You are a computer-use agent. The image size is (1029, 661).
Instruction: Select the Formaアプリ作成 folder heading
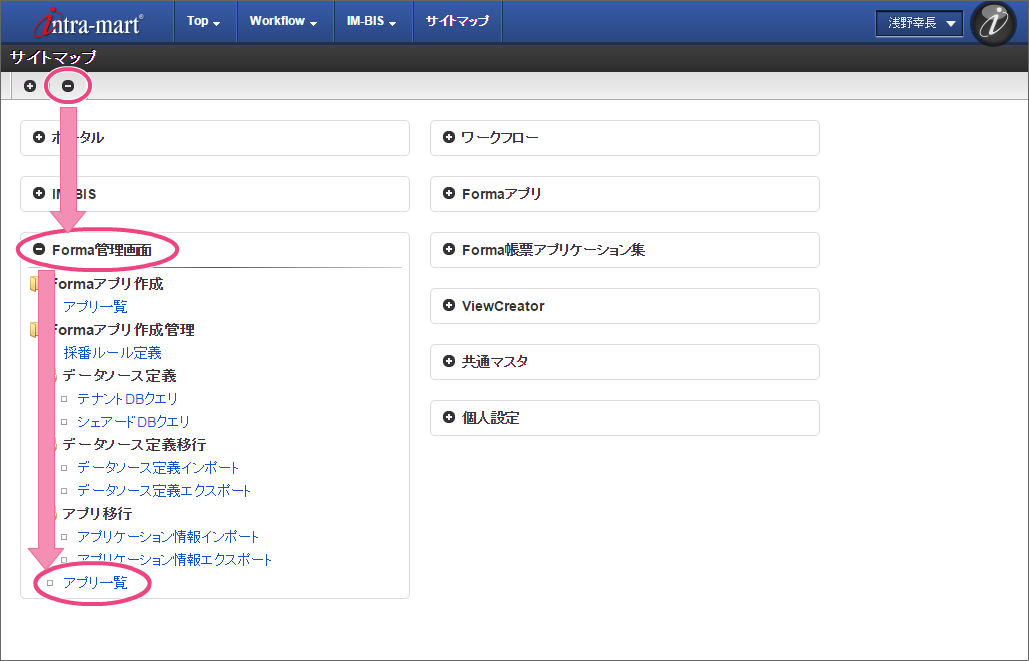(107, 284)
